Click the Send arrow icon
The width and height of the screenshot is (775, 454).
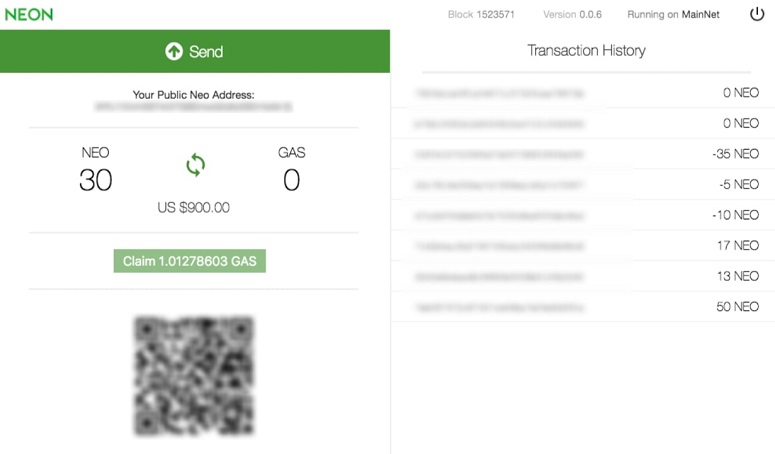coord(174,51)
